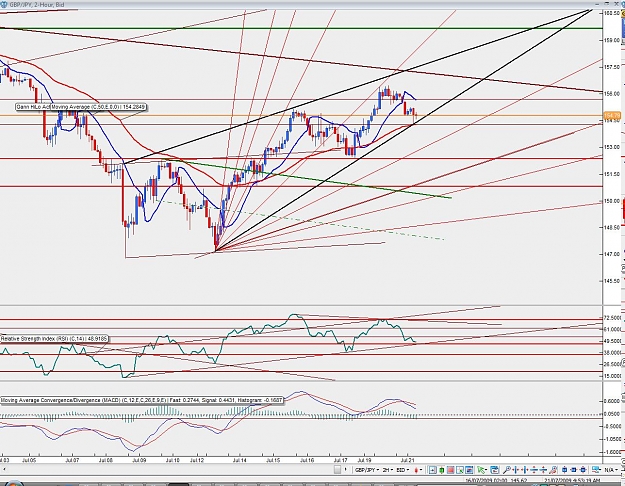This screenshot has height=486, width=625.
Task: Click the red square toolbar icon
Action: click(451, 470)
